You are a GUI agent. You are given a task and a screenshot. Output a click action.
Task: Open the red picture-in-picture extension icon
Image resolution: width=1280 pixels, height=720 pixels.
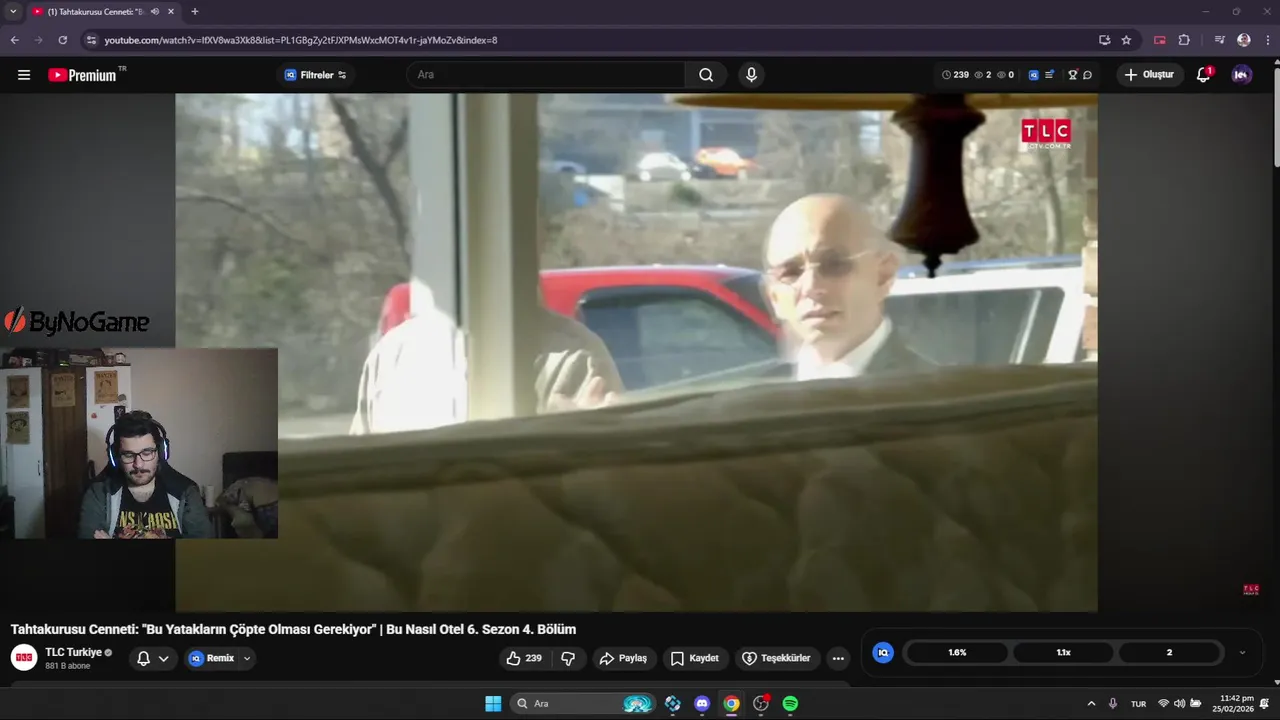[x=1160, y=40]
